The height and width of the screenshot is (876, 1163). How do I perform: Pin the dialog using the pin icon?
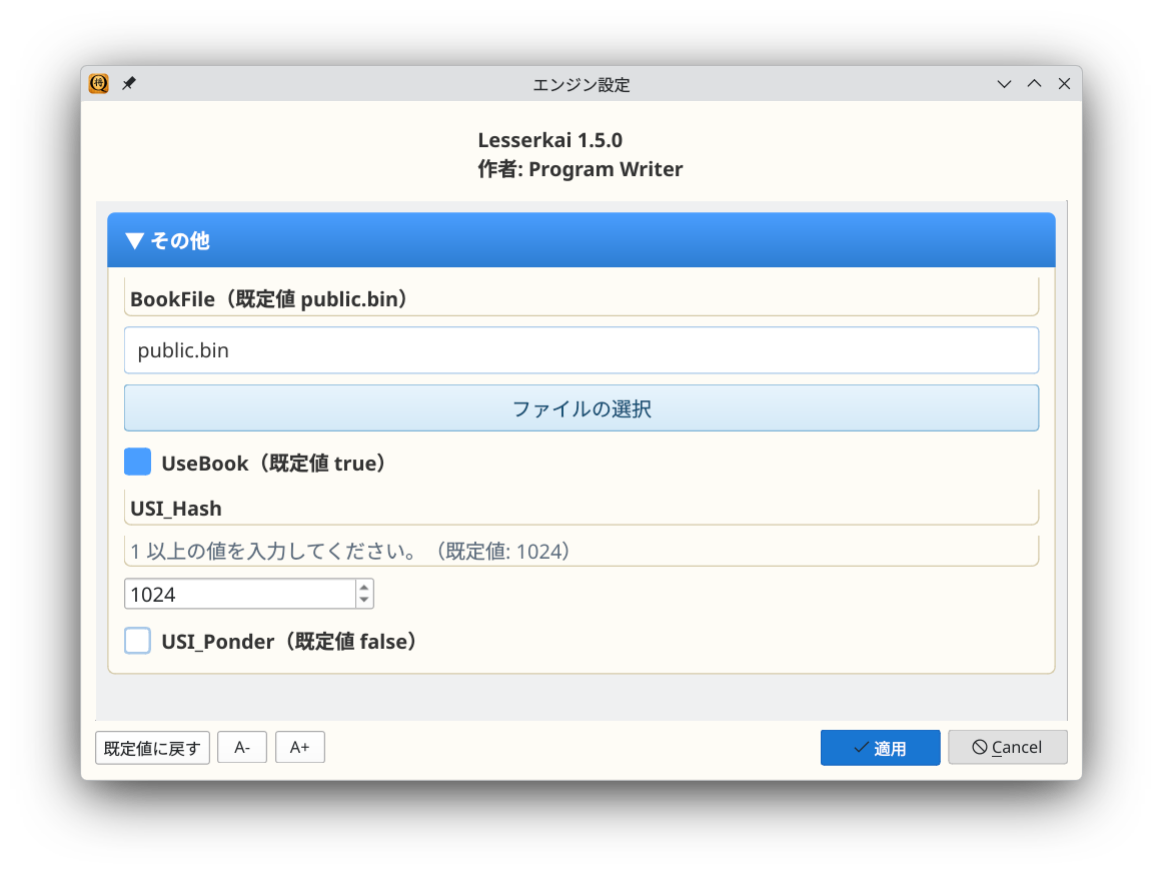(x=128, y=84)
